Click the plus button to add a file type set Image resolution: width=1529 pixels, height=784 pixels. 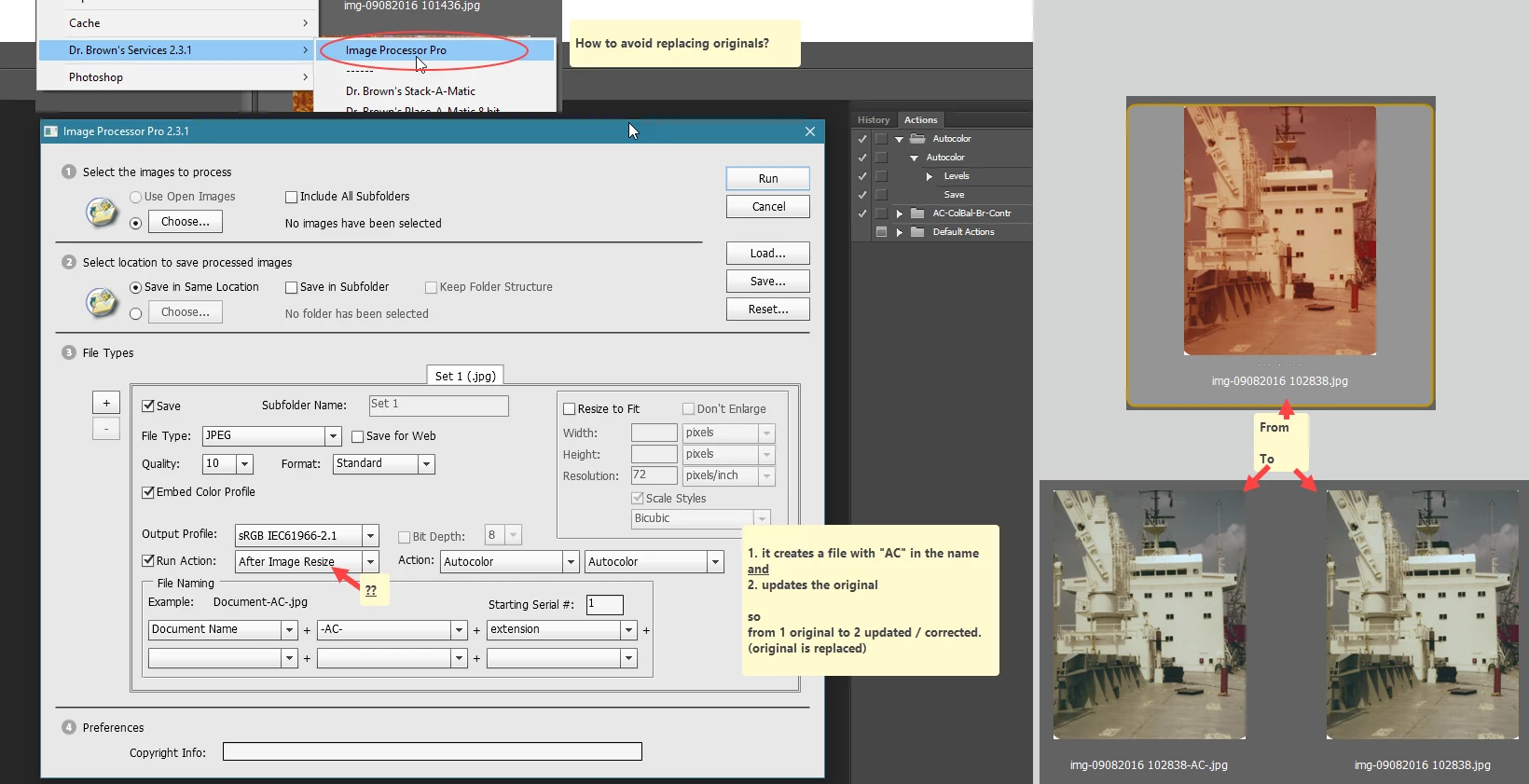point(106,403)
